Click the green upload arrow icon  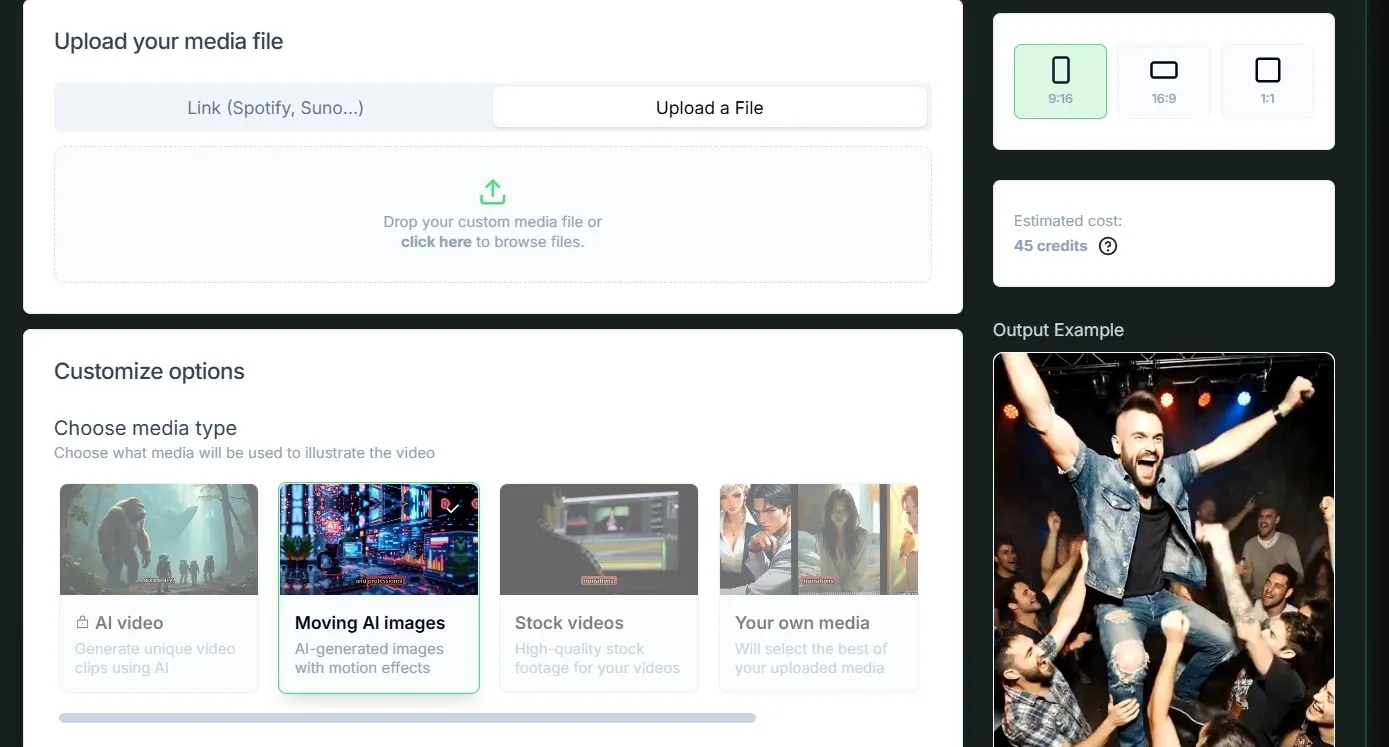(x=493, y=192)
